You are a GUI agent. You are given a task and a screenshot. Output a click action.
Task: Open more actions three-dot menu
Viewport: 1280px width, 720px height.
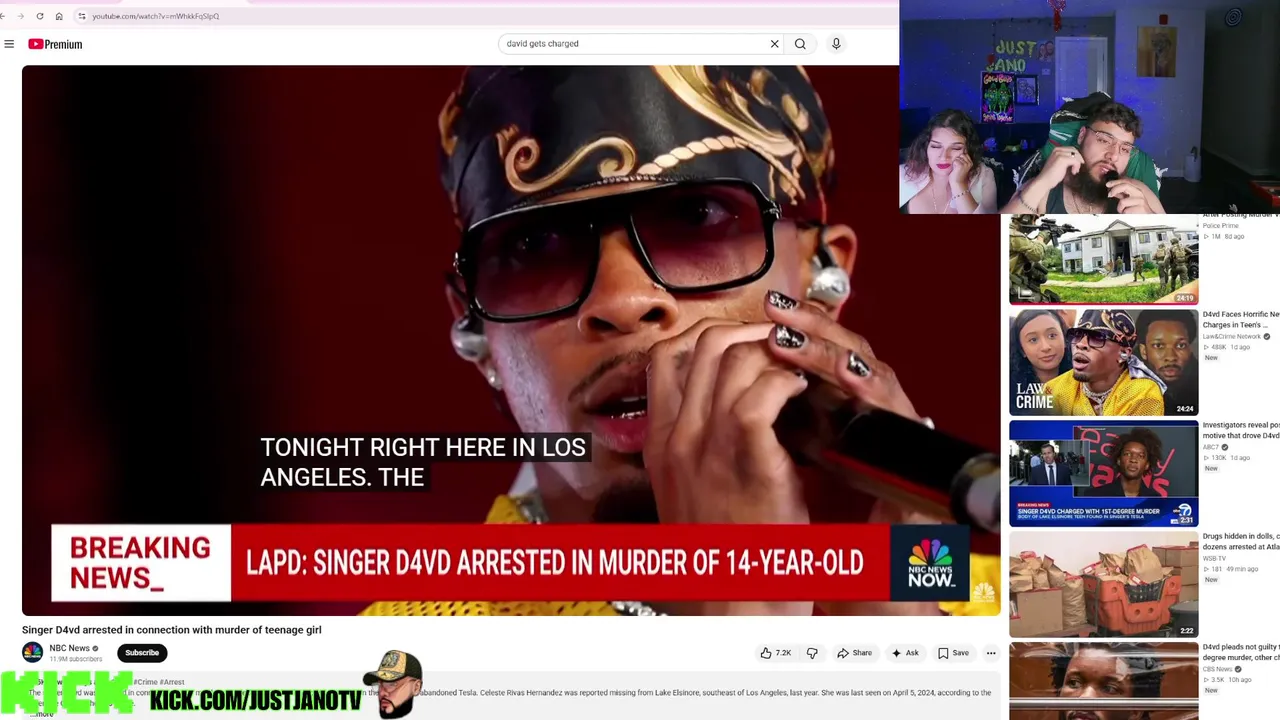pyautogui.click(x=991, y=653)
